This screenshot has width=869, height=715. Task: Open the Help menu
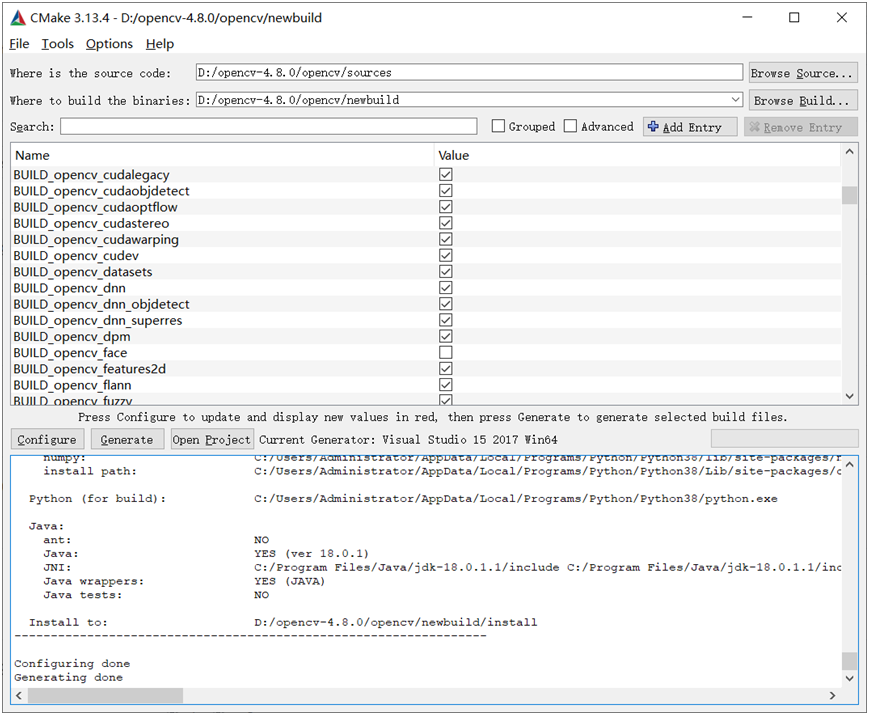[160, 44]
